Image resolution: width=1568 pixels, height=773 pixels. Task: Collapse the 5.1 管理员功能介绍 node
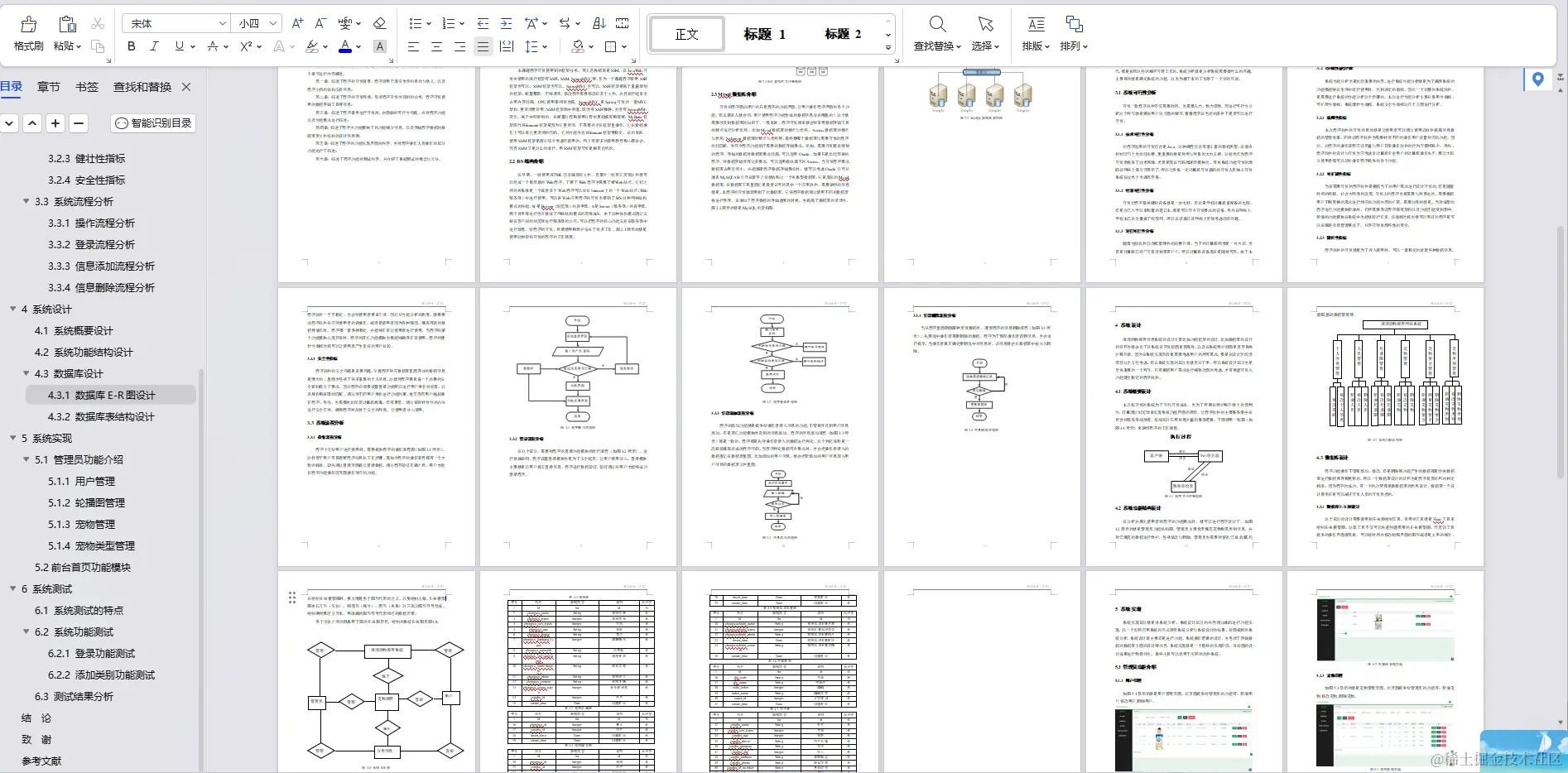coord(26,459)
